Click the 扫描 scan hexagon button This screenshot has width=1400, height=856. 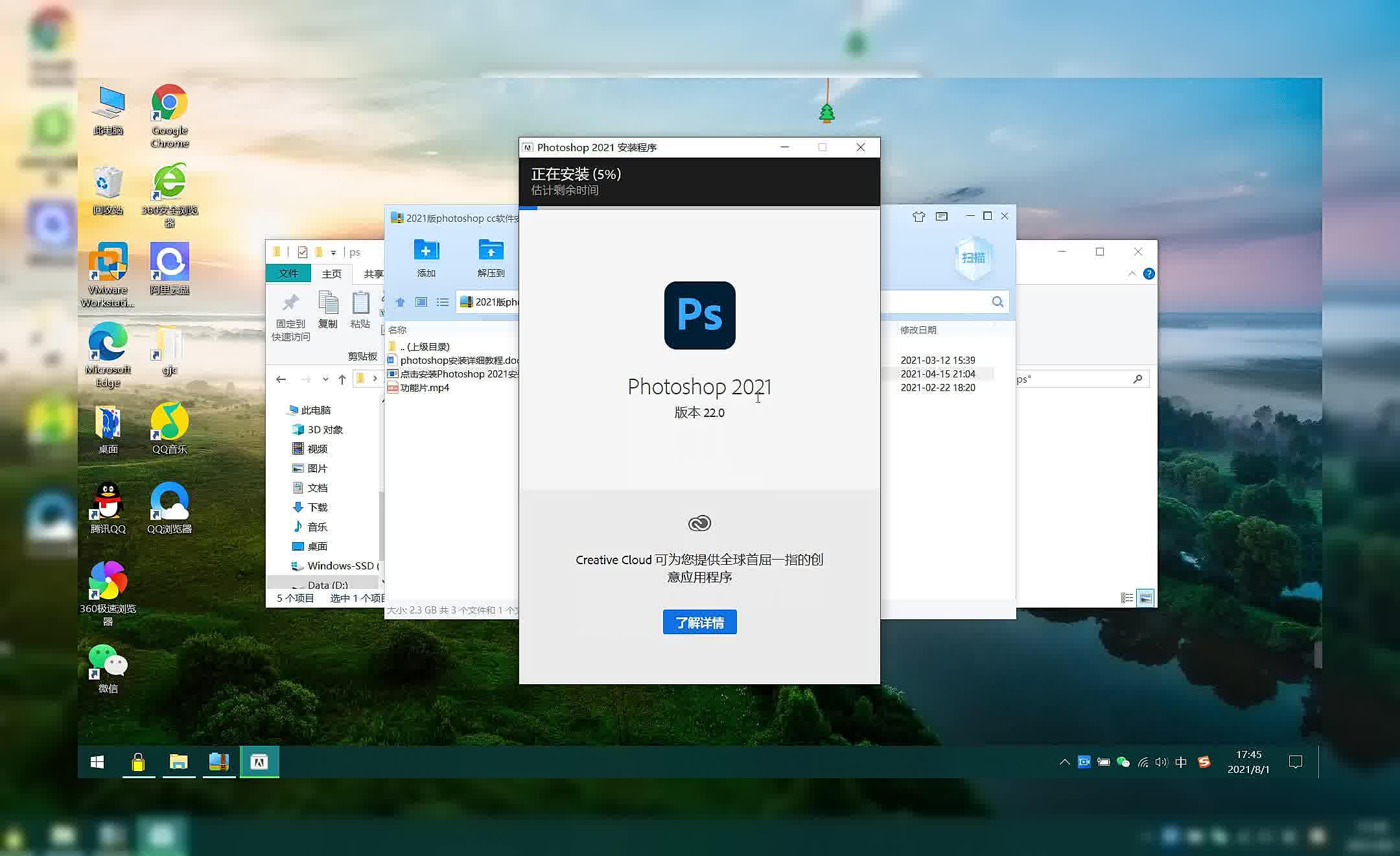tap(973, 258)
